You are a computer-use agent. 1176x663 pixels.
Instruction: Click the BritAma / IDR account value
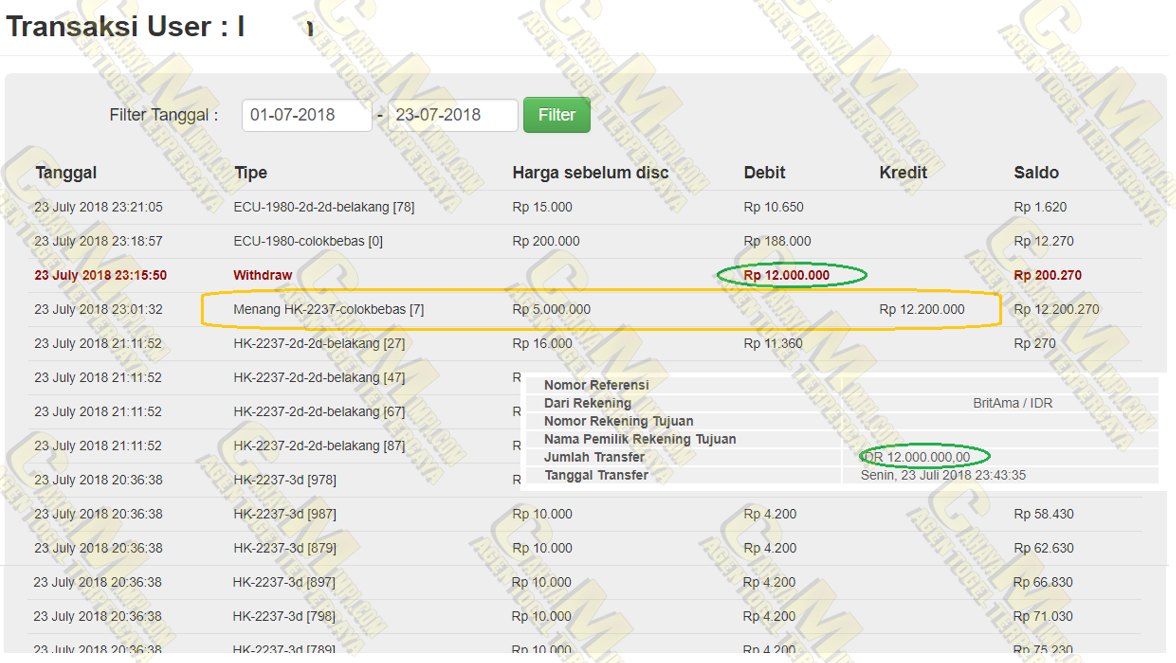click(1012, 404)
